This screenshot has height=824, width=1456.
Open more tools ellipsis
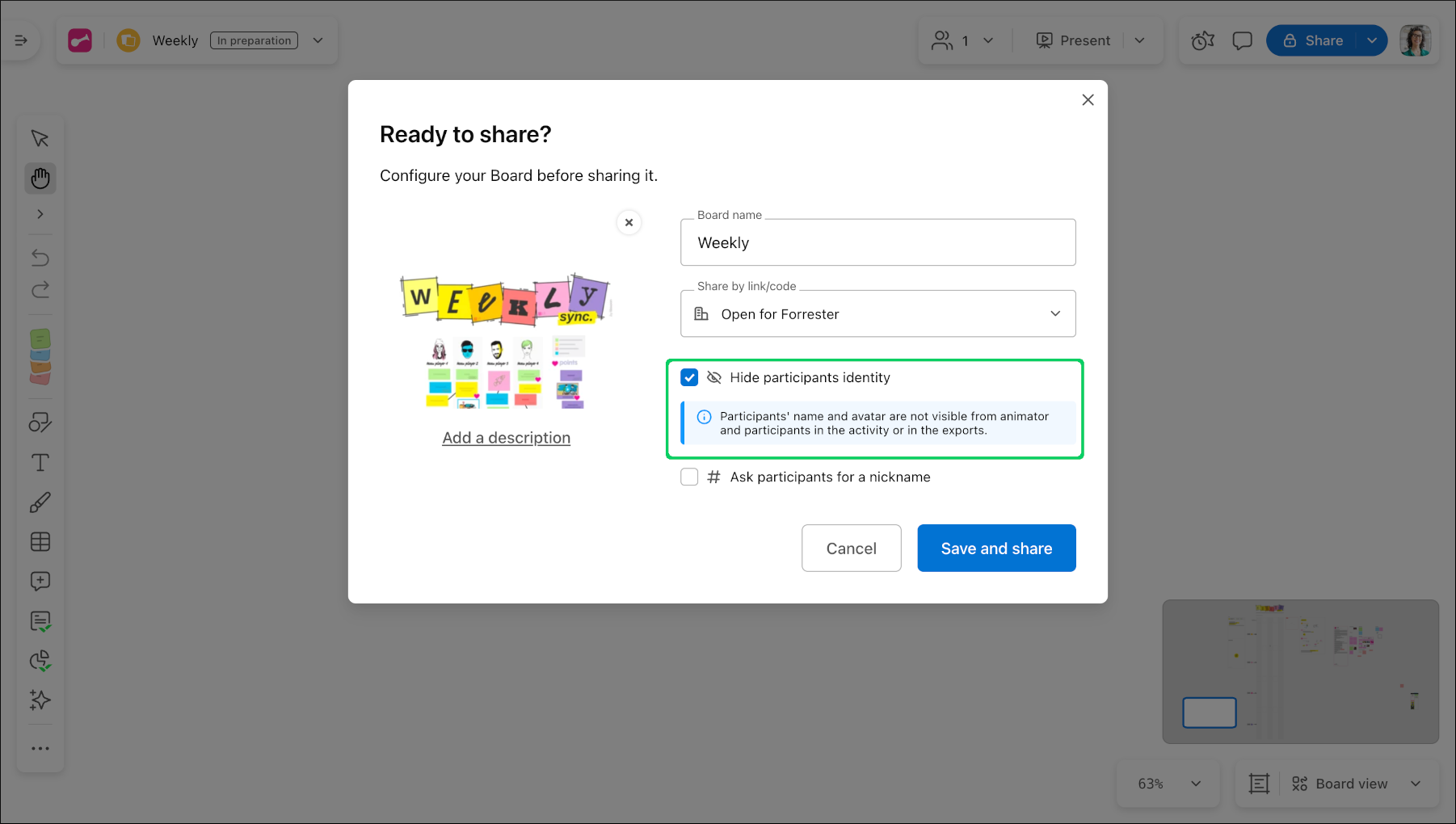(x=40, y=749)
